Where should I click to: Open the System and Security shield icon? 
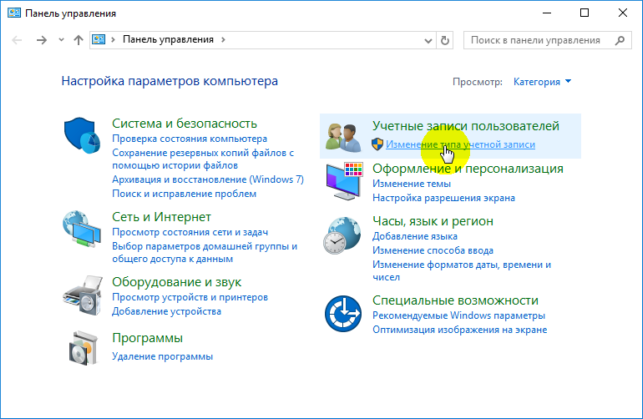pos(82,135)
